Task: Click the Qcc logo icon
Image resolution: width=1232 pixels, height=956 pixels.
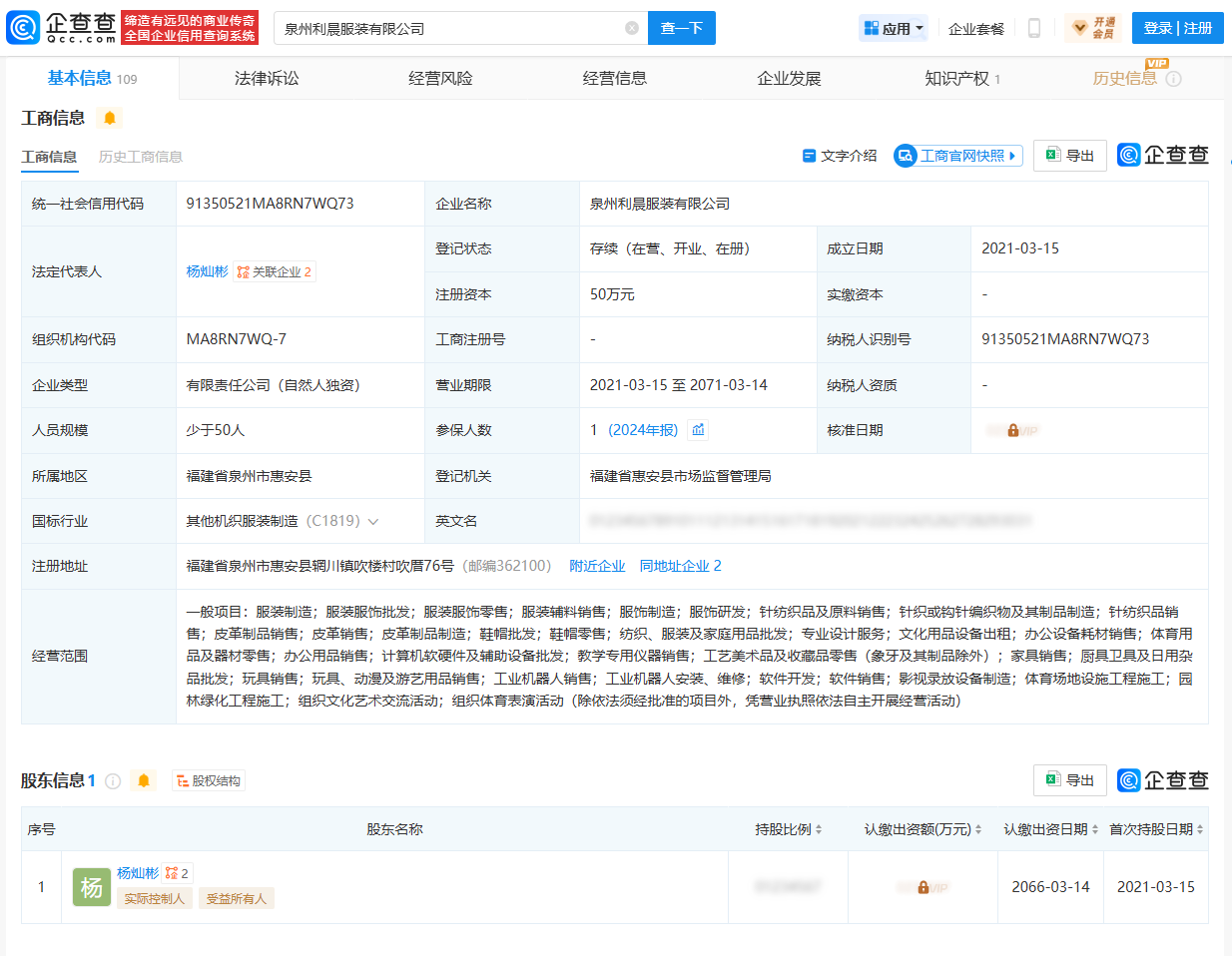Action: (x=23, y=28)
